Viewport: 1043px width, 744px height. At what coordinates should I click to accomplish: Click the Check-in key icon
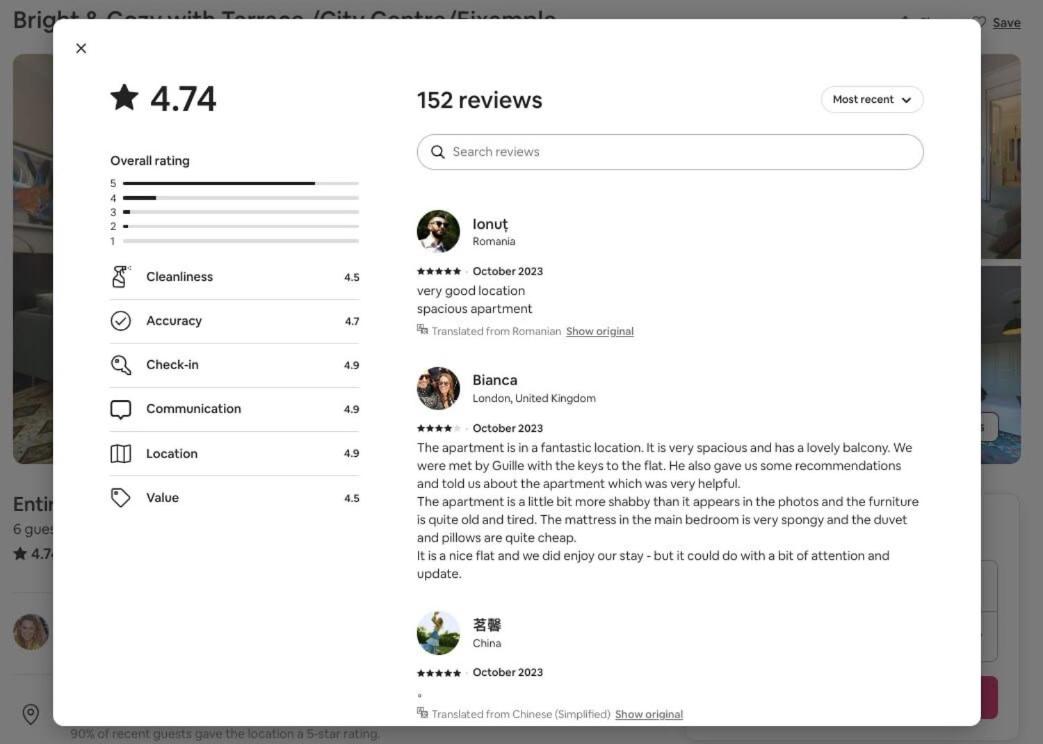[x=120, y=365]
